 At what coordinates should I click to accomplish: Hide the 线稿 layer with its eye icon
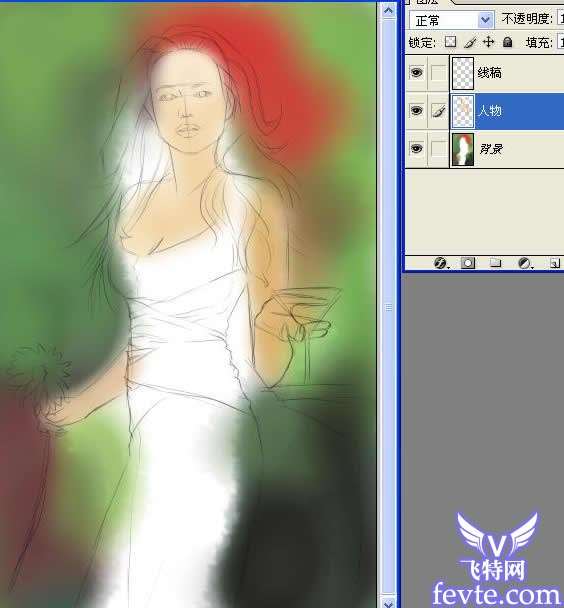416,73
